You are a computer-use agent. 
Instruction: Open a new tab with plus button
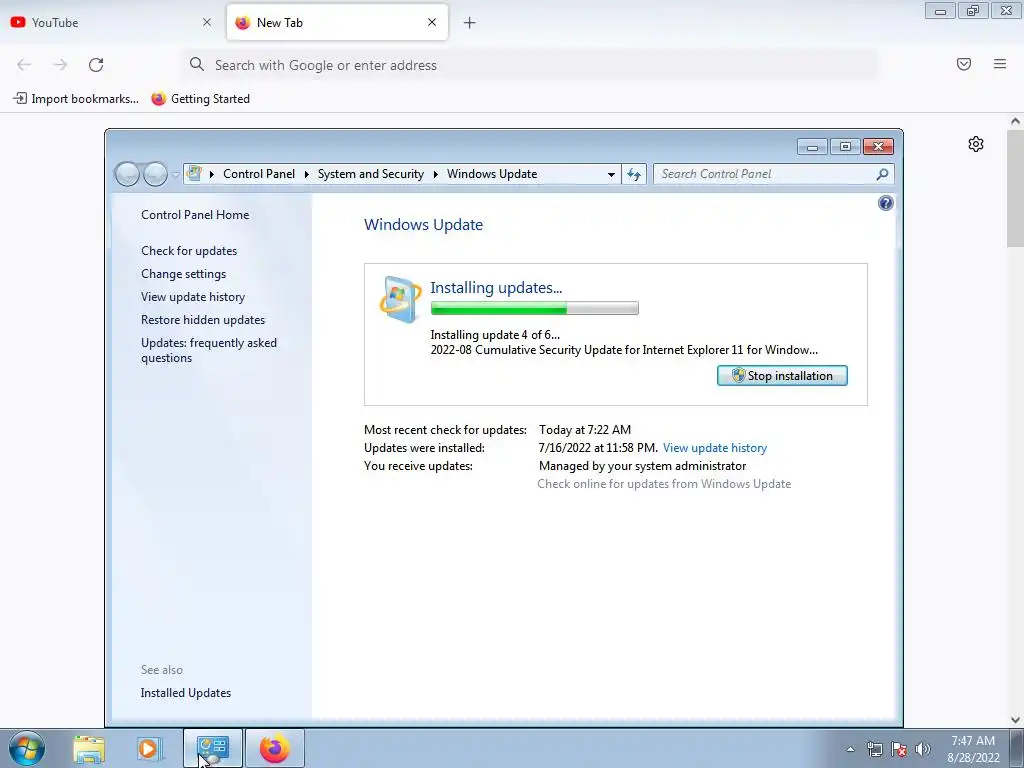470,23
